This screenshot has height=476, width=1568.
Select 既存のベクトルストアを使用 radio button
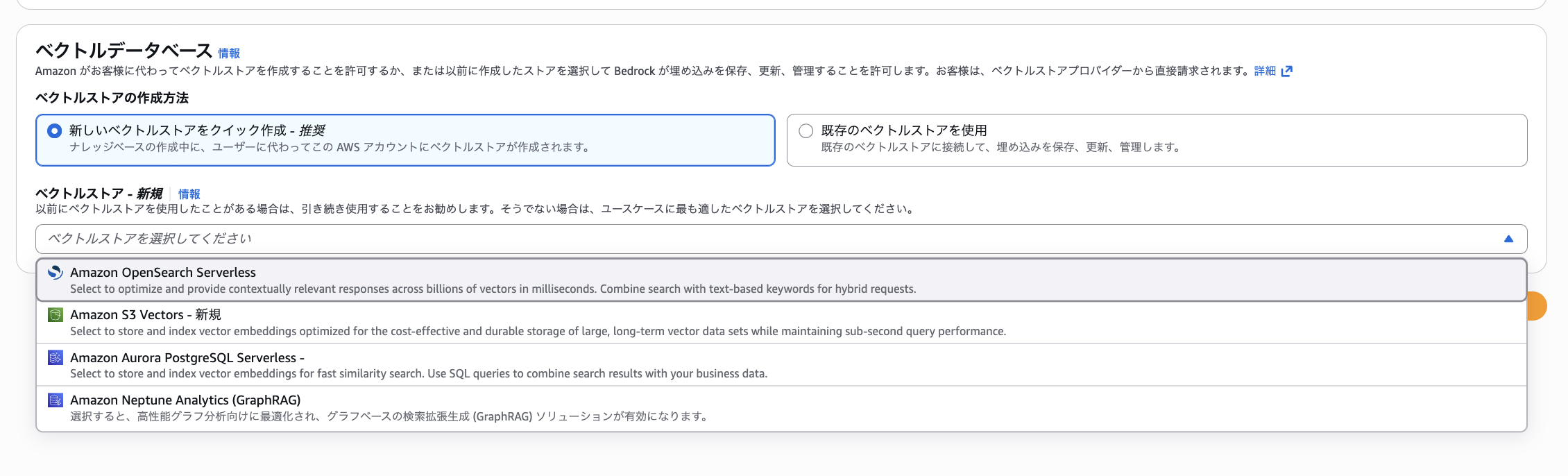click(806, 131)
